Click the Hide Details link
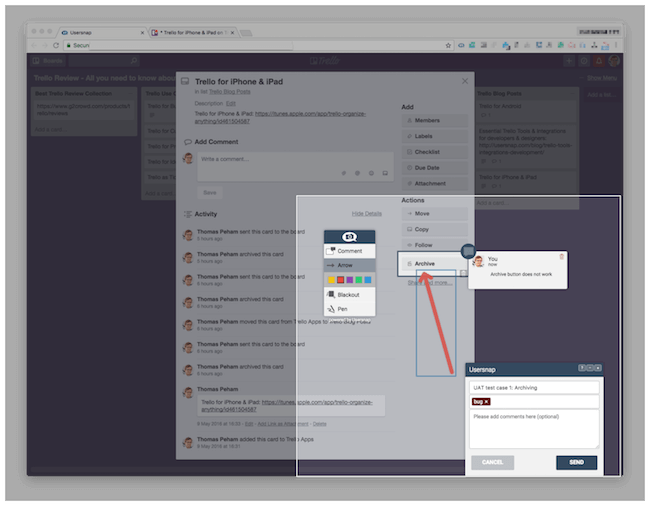650x506 pixels. click(x=366, y=213)
